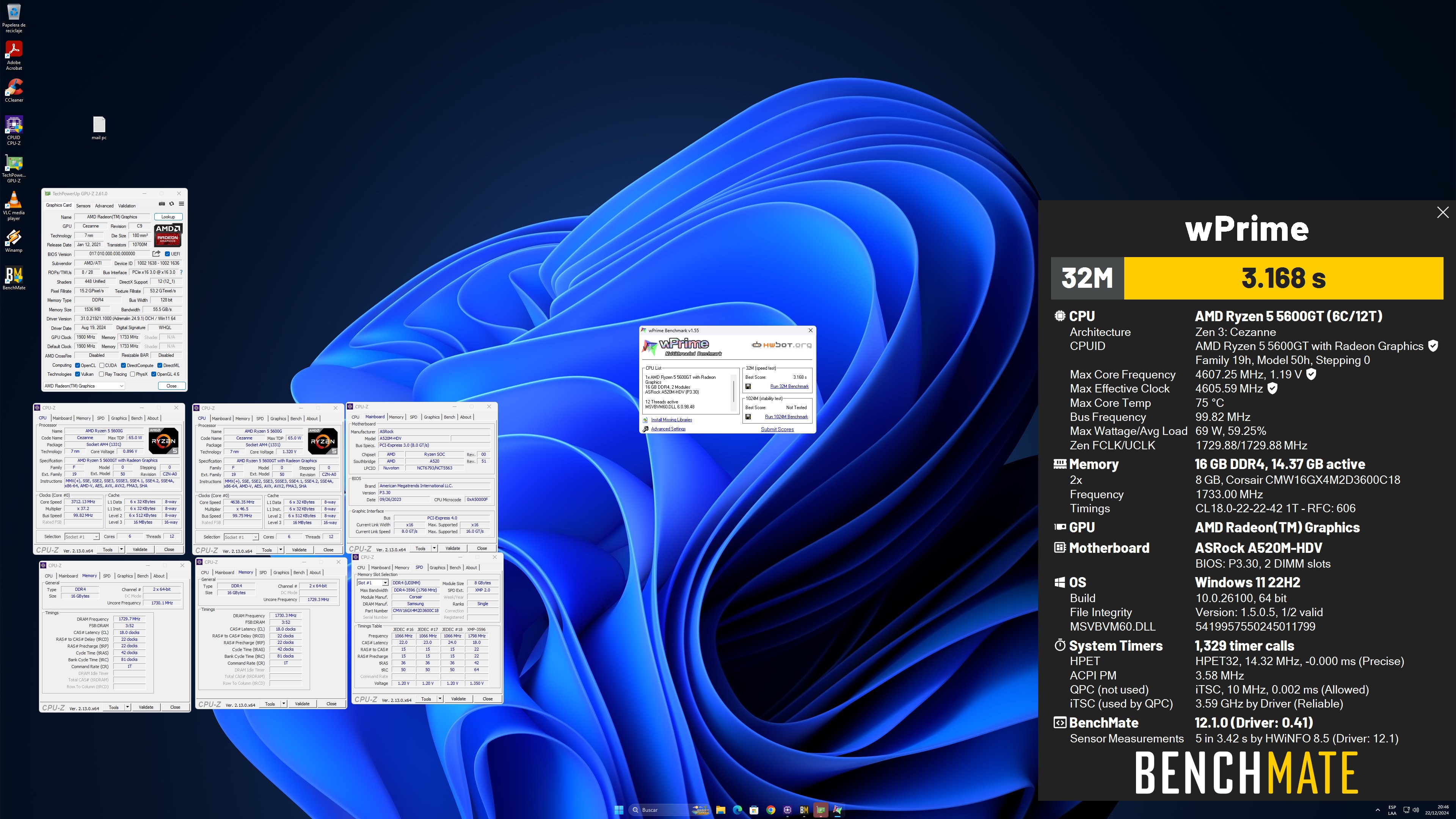Screen dimensions: 1456x819
Task: Expand Tools arrow in CPU-Z window showing 4638.35 MHz
Action: (280, 550)
